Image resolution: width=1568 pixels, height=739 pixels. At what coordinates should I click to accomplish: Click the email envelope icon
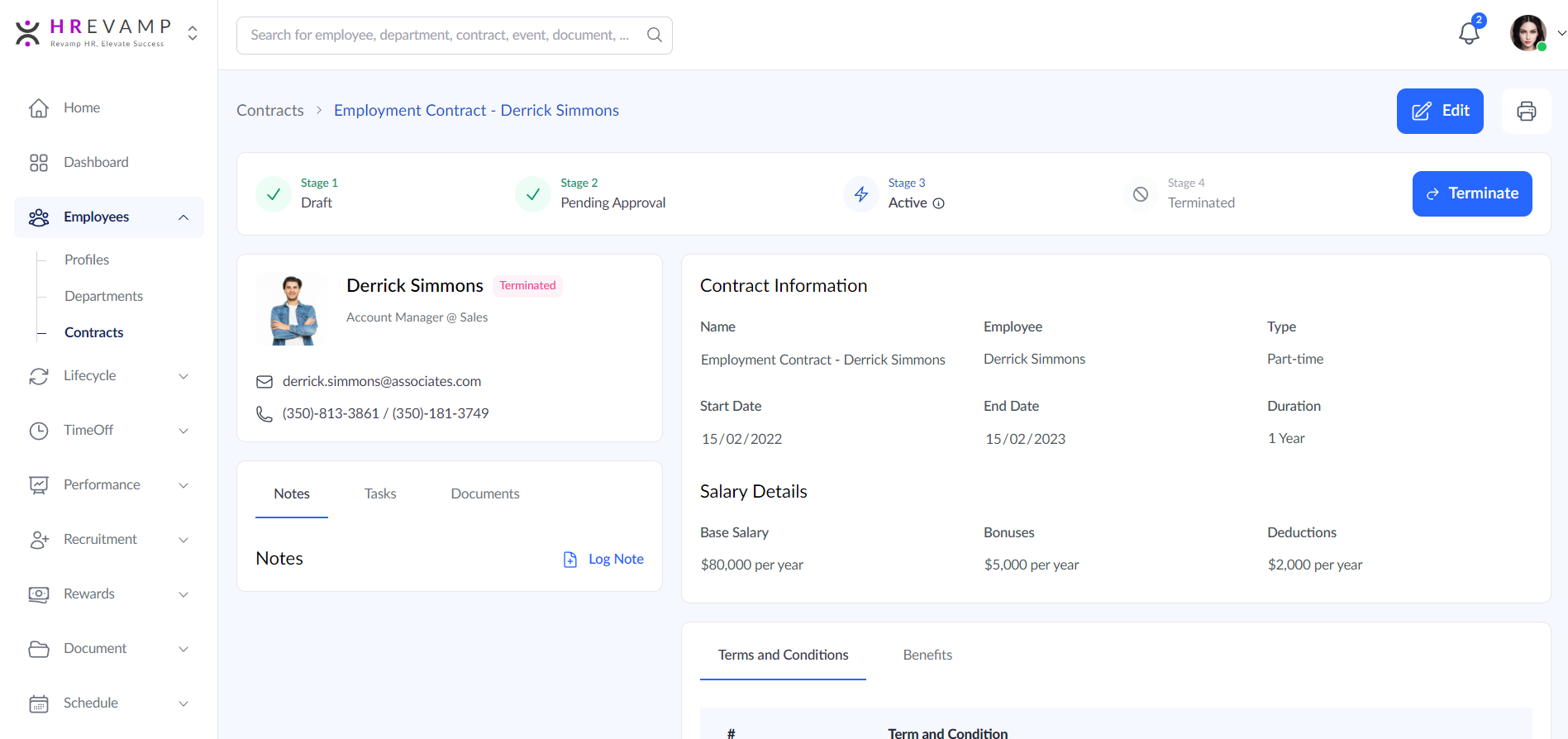pos(265,382)
